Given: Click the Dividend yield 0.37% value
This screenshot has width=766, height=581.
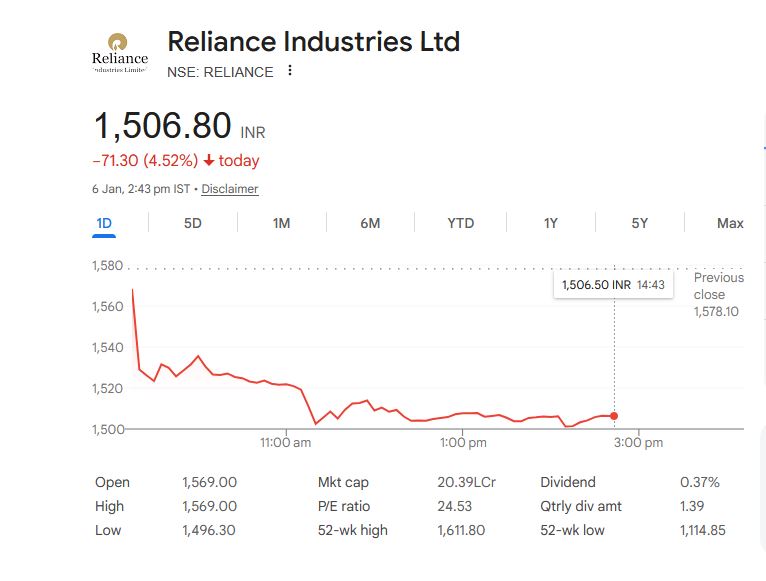Looking at the screenshot, I should click(699, 482).
